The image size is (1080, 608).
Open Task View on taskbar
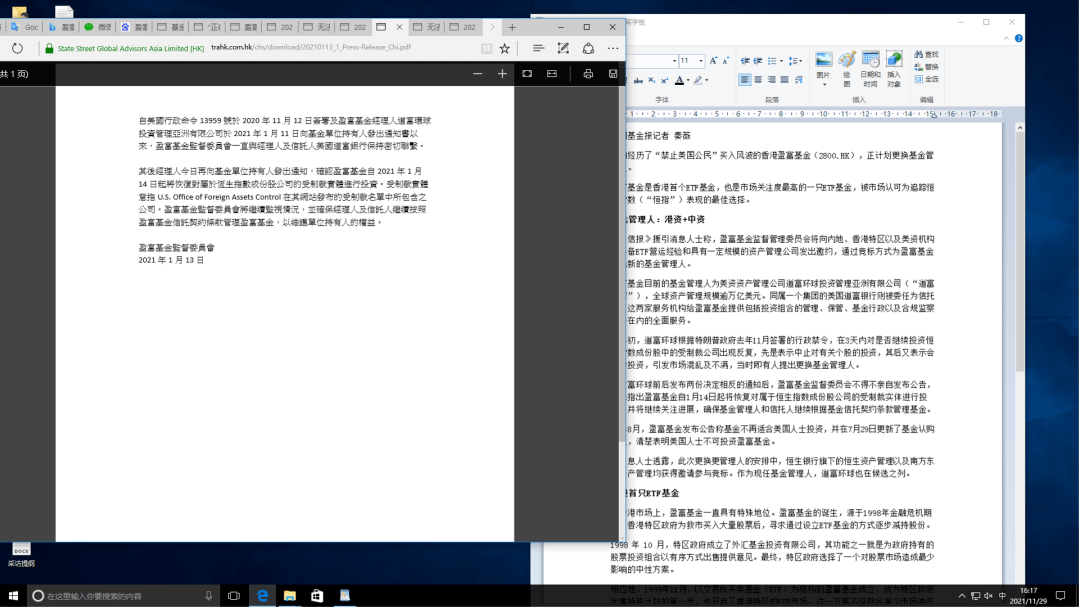point(234,596)
